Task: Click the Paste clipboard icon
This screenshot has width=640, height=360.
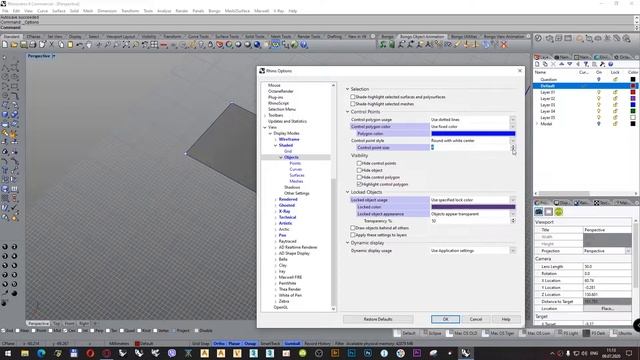Action: click(70, 44)
